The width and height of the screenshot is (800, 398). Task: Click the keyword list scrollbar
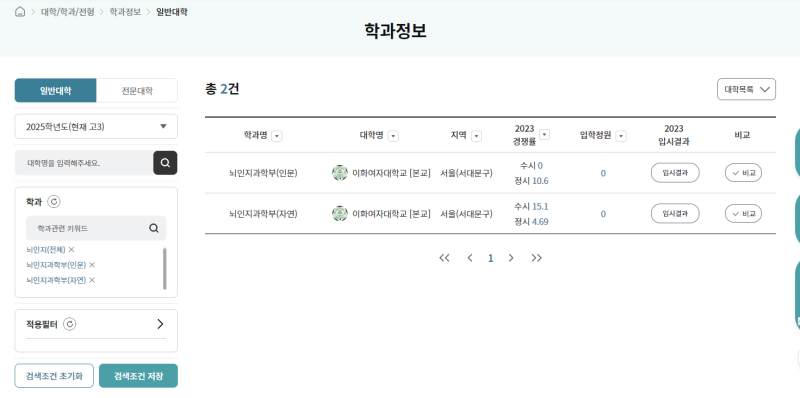164,268
